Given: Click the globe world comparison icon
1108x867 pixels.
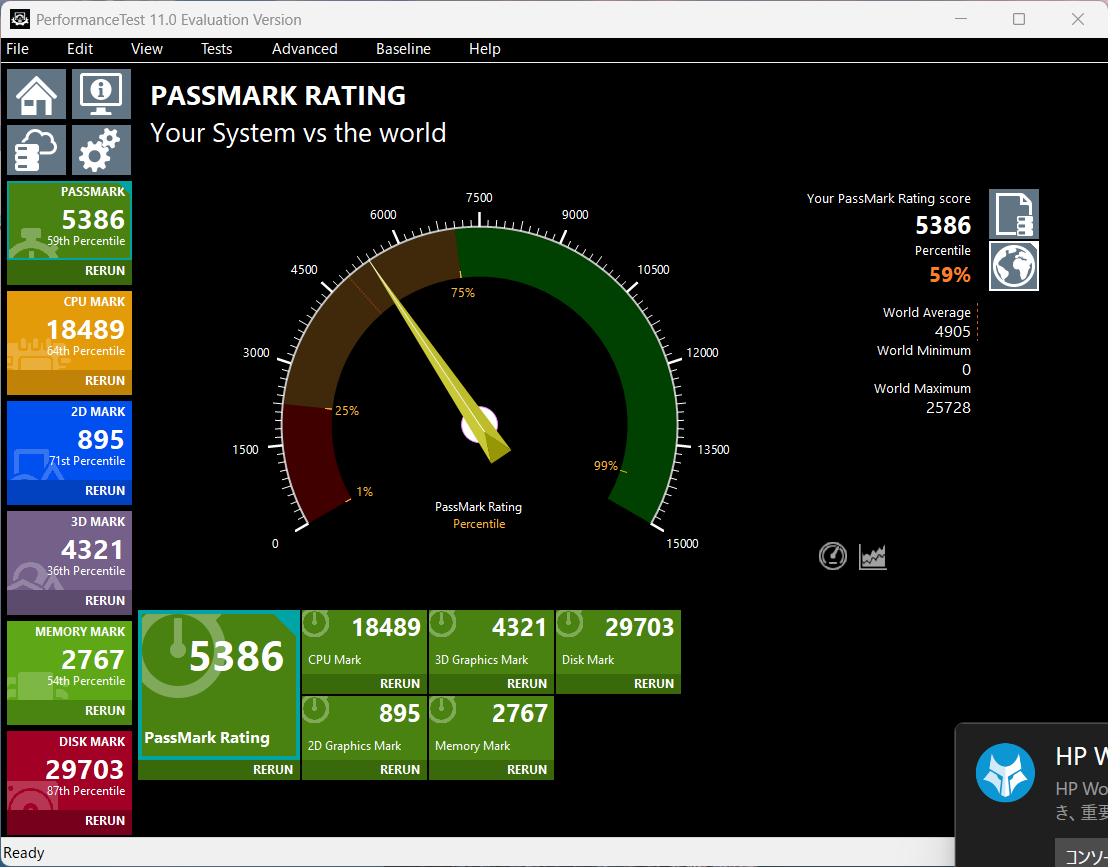Looking at the screenshot, I should (1014, 266).
